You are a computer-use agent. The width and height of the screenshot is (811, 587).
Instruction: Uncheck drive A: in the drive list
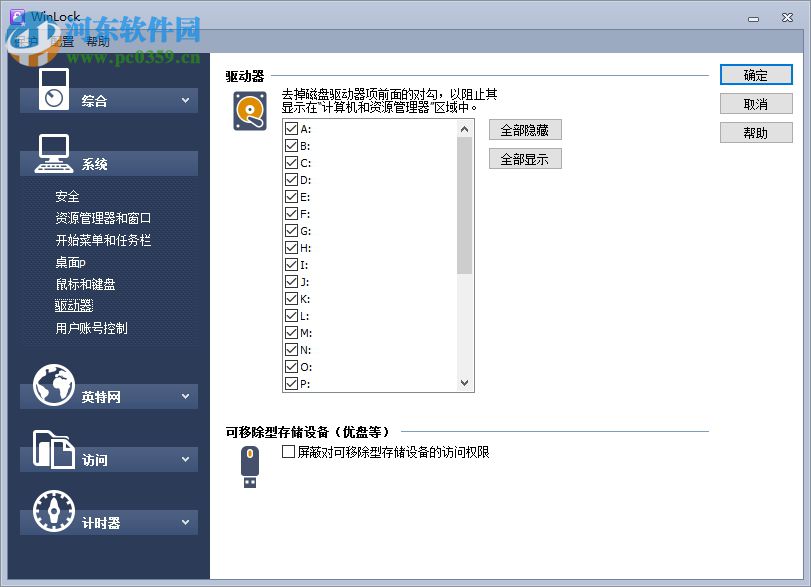point(289,127)
